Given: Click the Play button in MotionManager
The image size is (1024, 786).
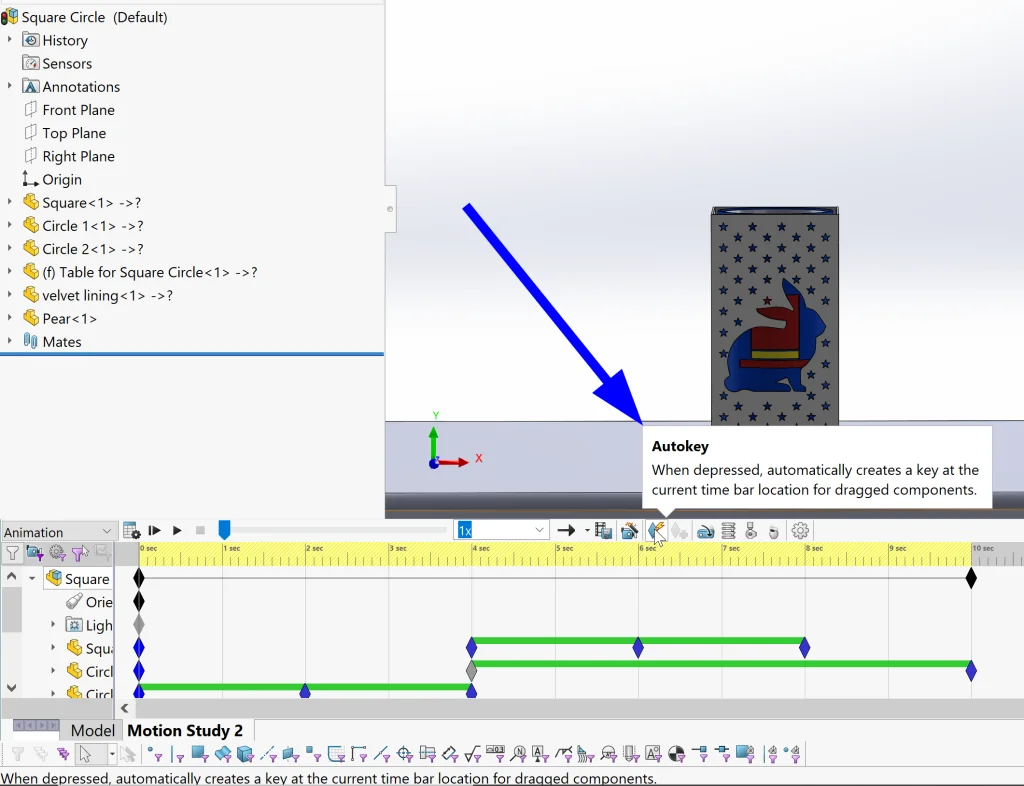Looking at the screenshot, I should [177, 531].
